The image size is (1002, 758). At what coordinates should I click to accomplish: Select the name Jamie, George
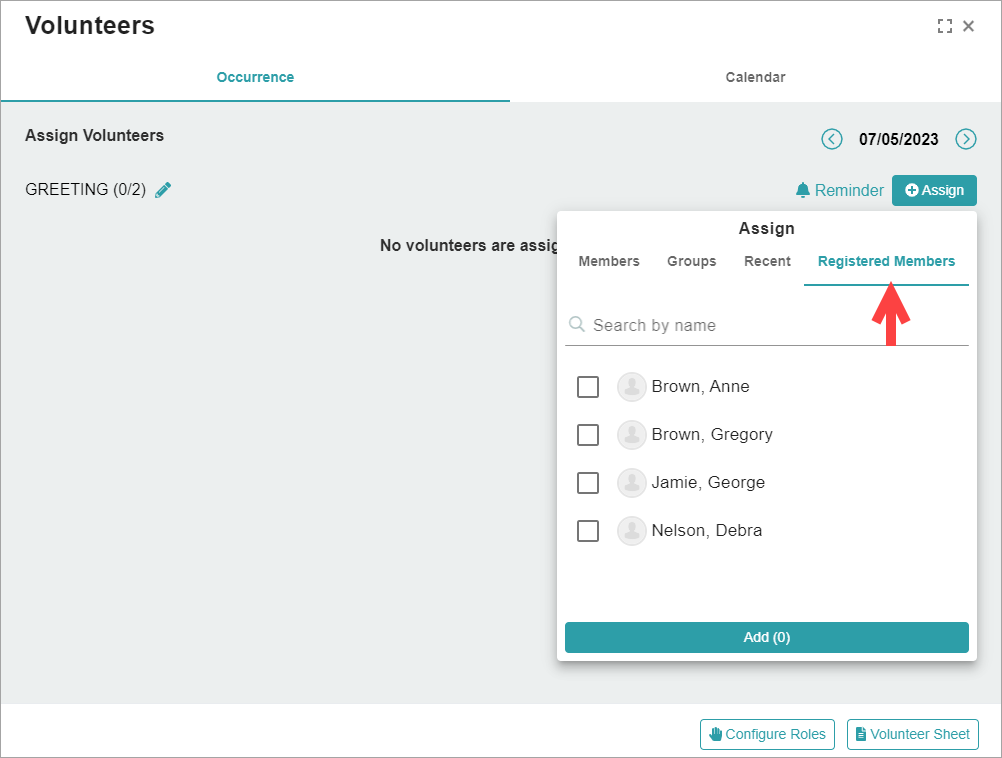coord(708,483)
